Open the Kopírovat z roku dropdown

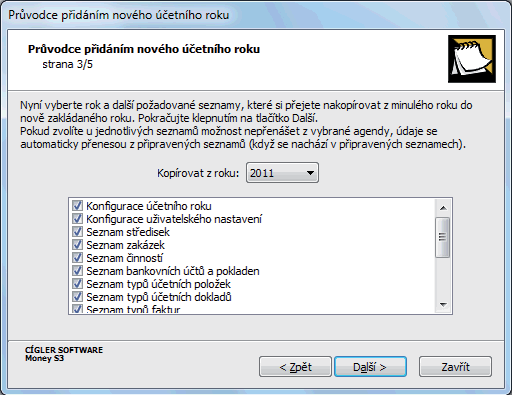coord(282,173)
